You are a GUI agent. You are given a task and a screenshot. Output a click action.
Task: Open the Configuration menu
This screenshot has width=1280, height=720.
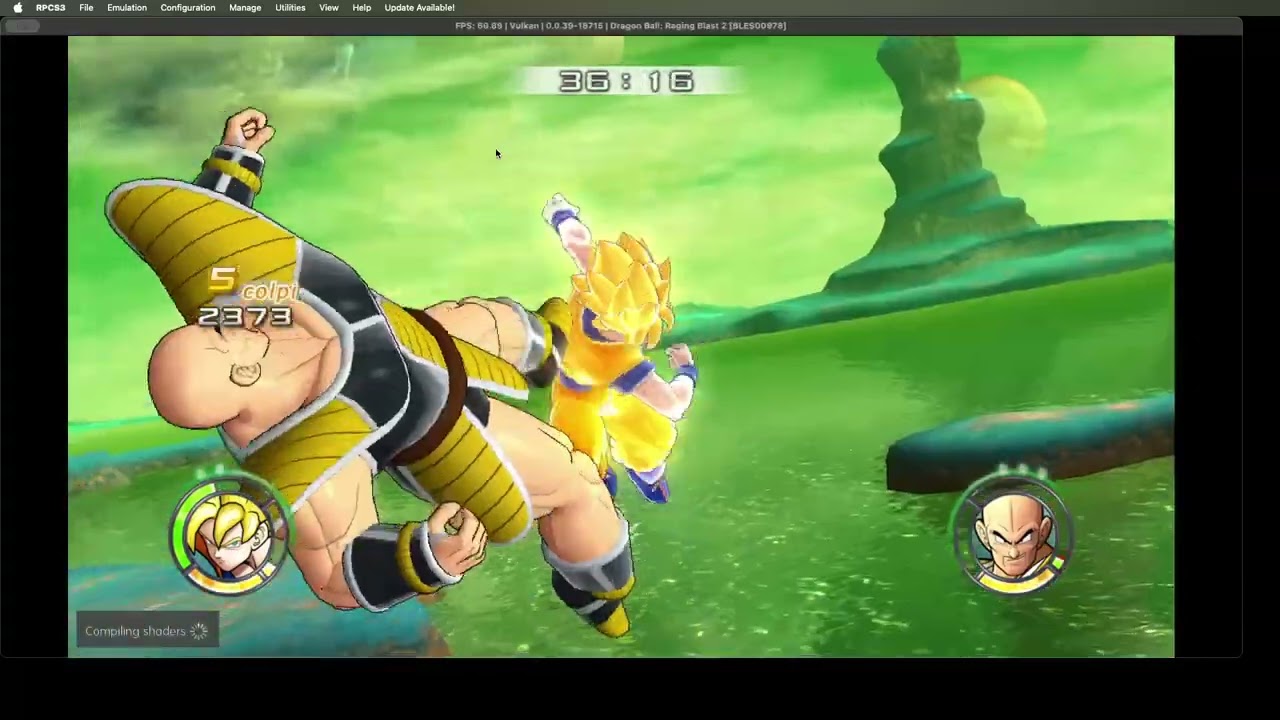click(188, 7)
